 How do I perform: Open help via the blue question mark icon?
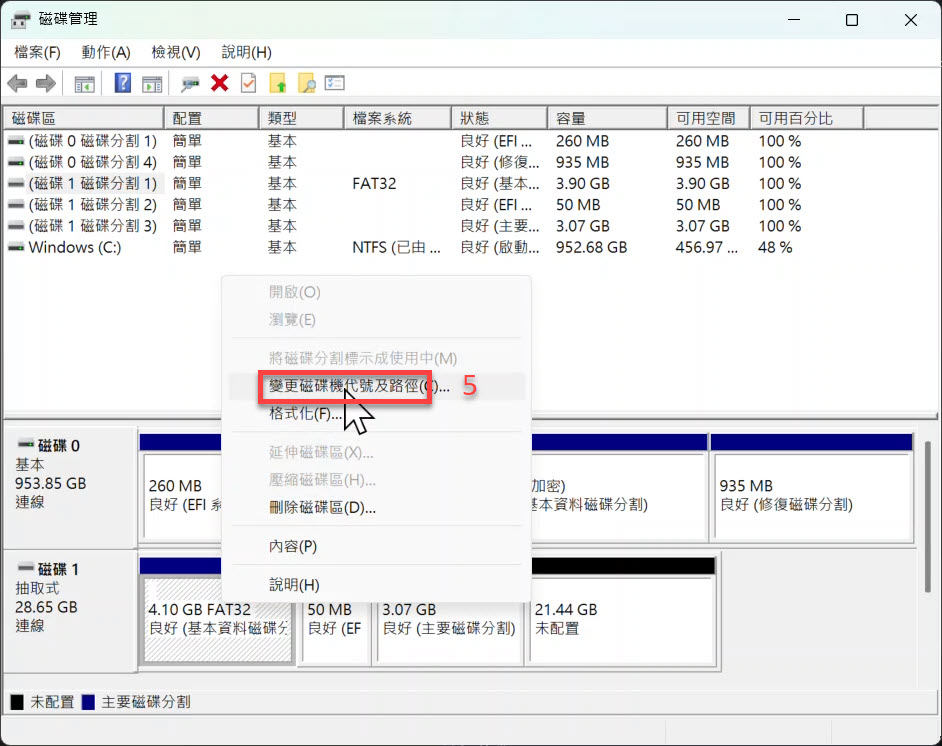123,84
